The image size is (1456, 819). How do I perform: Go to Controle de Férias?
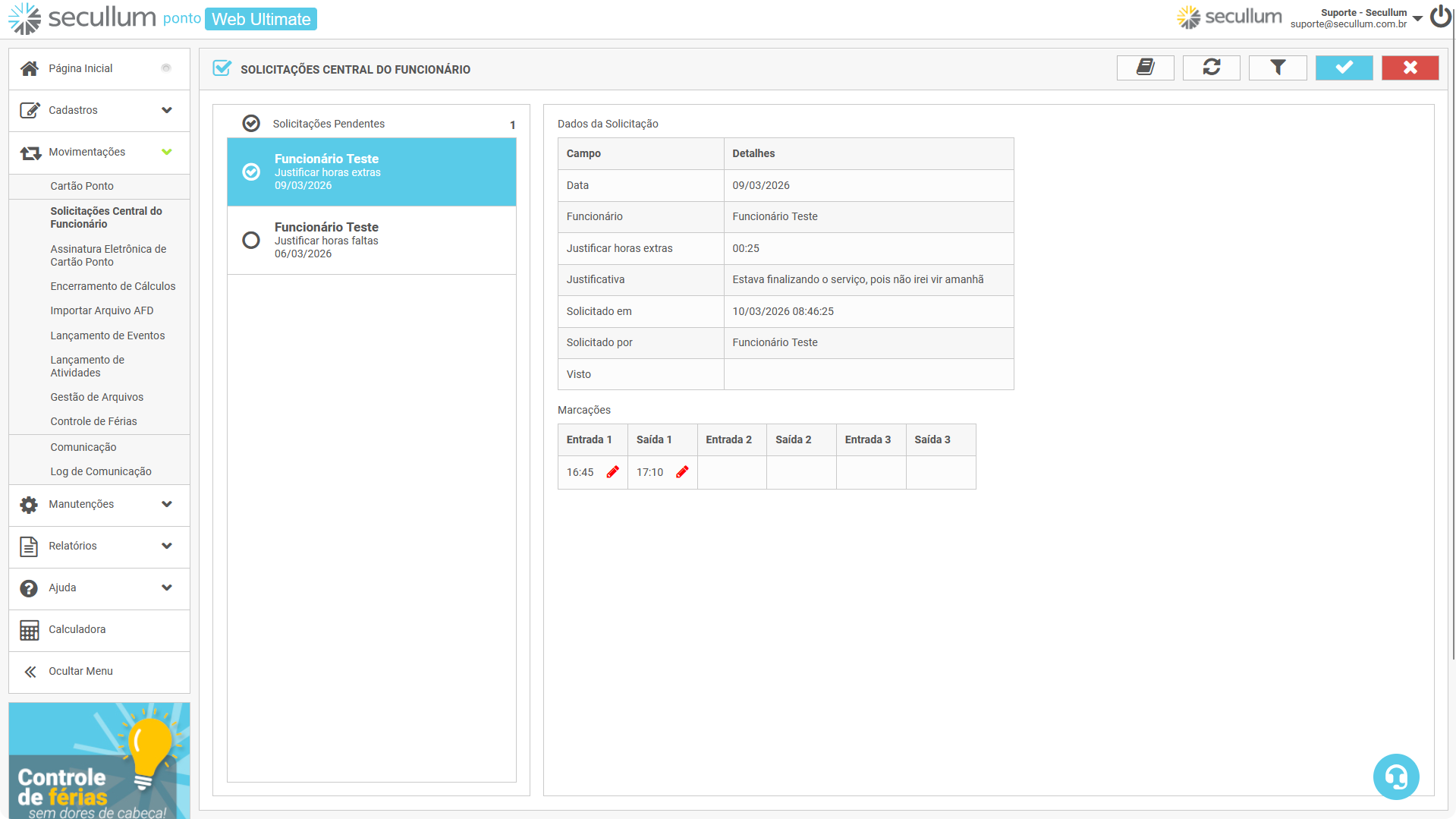click(x=93, y=421)
